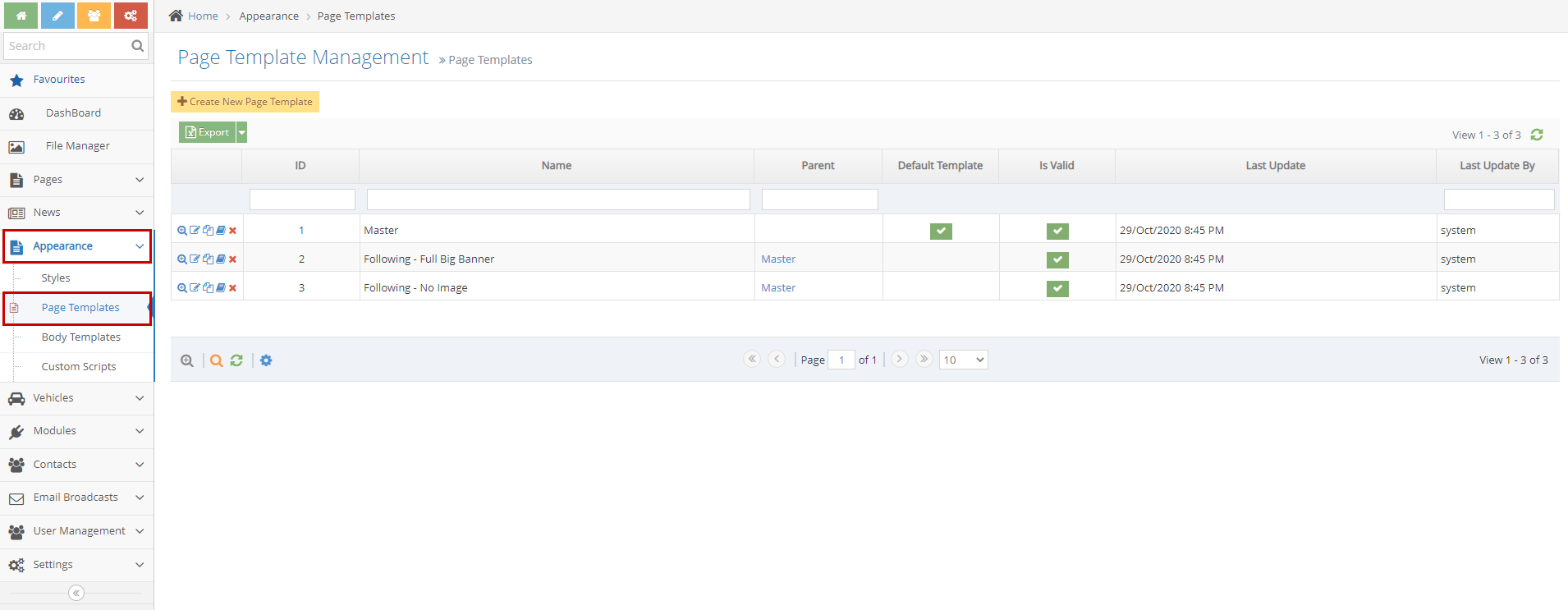Click the blue gear icon in grid footer
Image resolution: width=1568 pixels, height=610 pixels.
266,360
